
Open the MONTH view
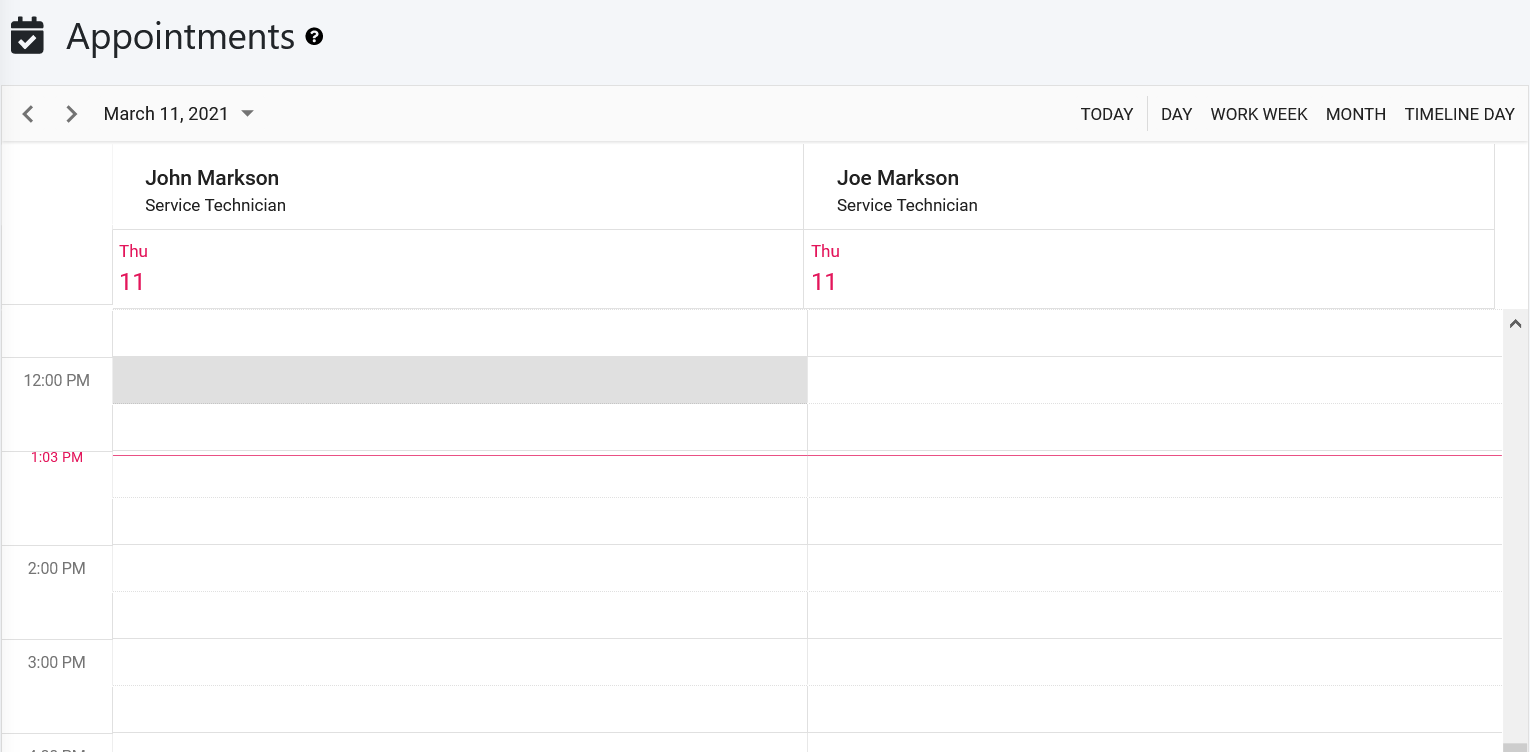click(x=1356, y=113)
